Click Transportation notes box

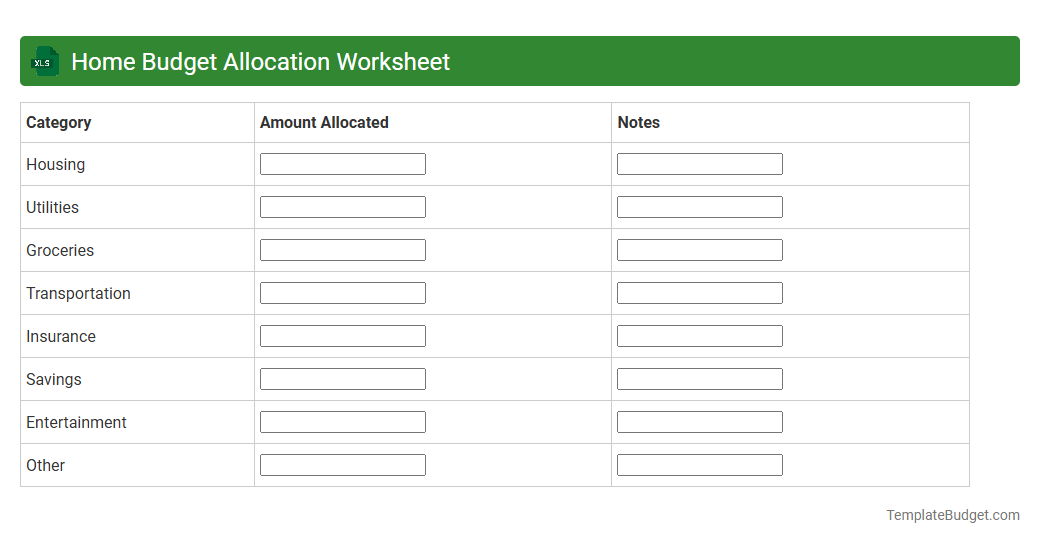point(700,293)
